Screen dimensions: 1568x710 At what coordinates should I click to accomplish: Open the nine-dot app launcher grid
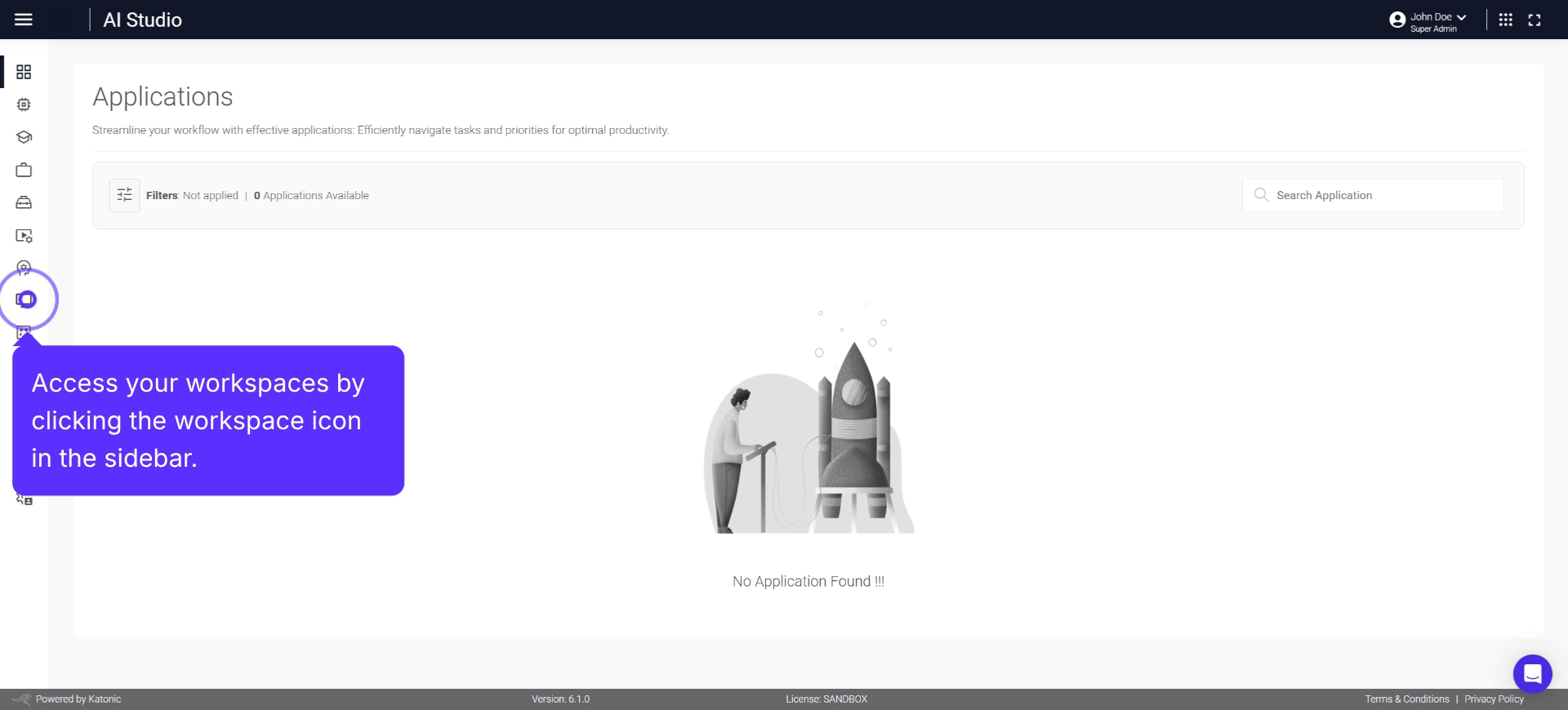pyautogui.click(x=1506, y=20)
